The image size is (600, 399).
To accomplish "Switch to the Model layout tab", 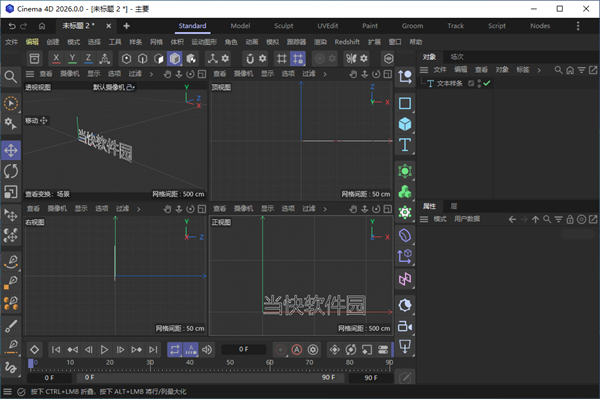I will 240,26.
